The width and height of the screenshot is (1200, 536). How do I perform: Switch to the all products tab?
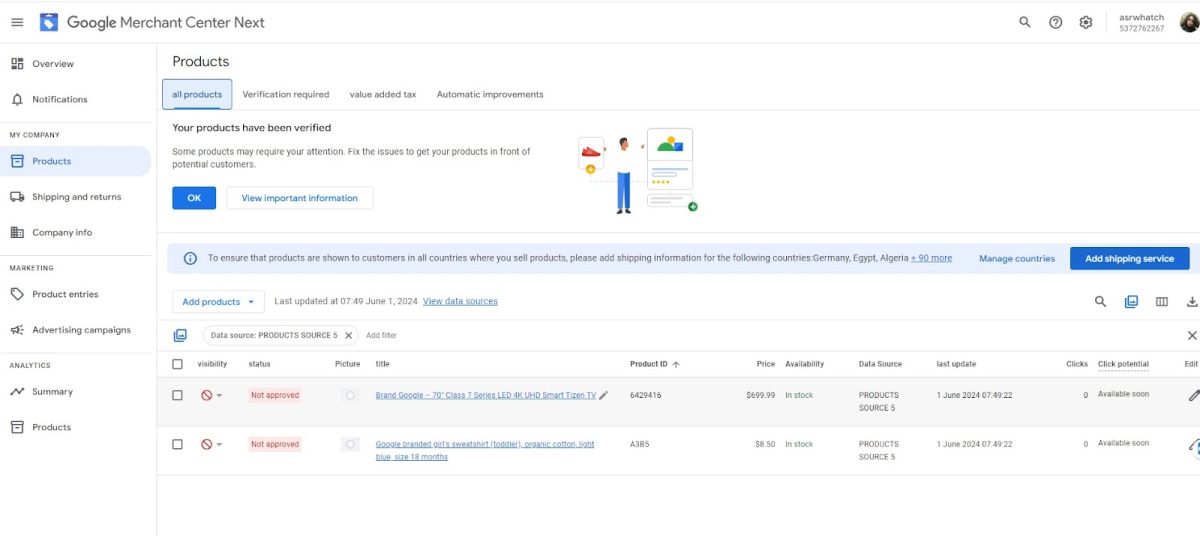[197, 94]
